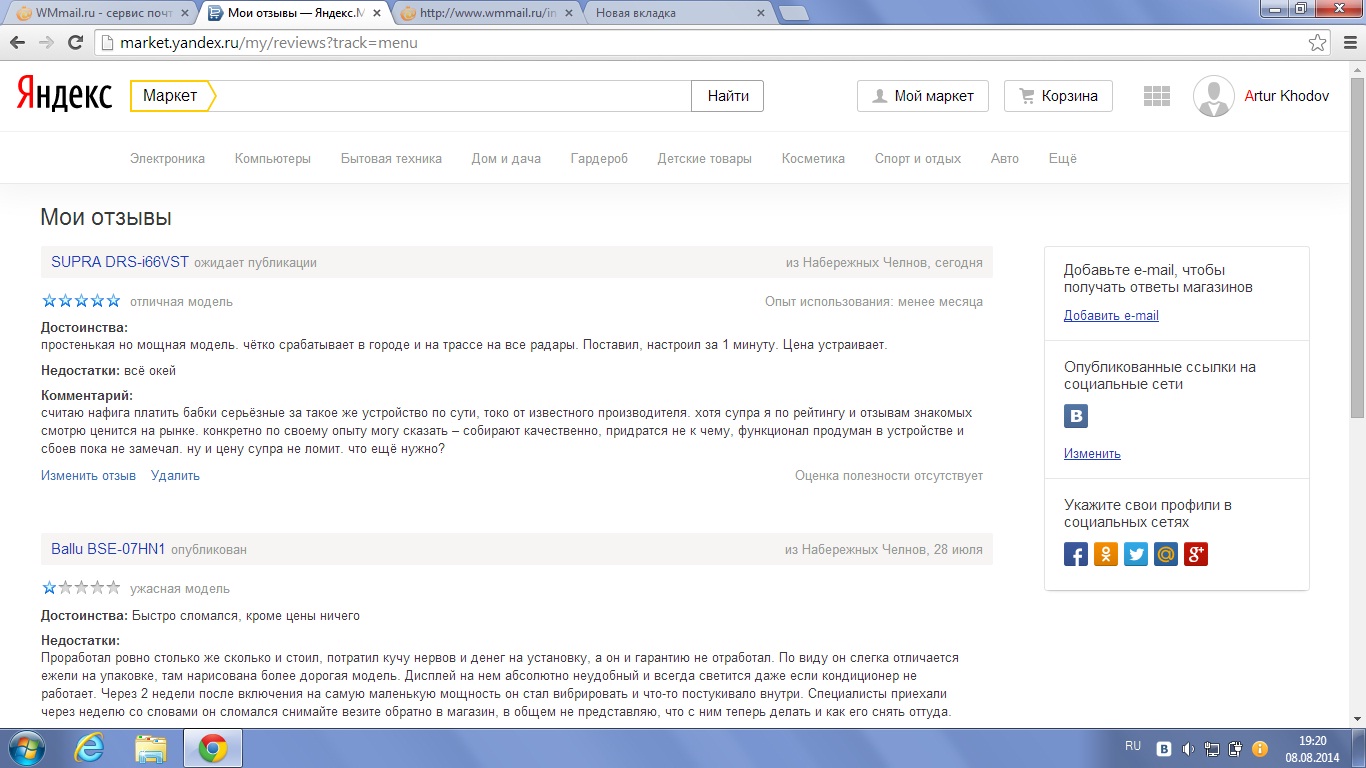Open Ballu BSE-07HN1 product link
Screen dimensions: 1366x768
point(108,549)
